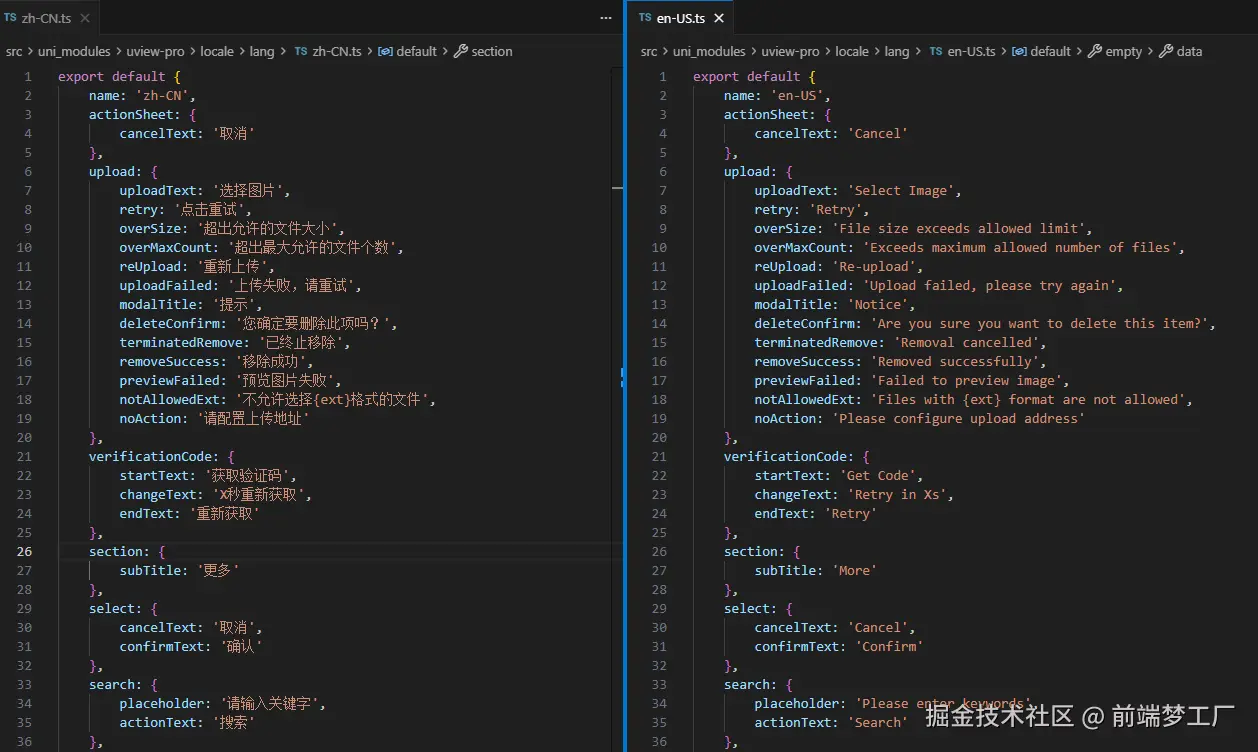
Task: Open the data symbol breadcrumb
Action: [x=1181, y=51]
